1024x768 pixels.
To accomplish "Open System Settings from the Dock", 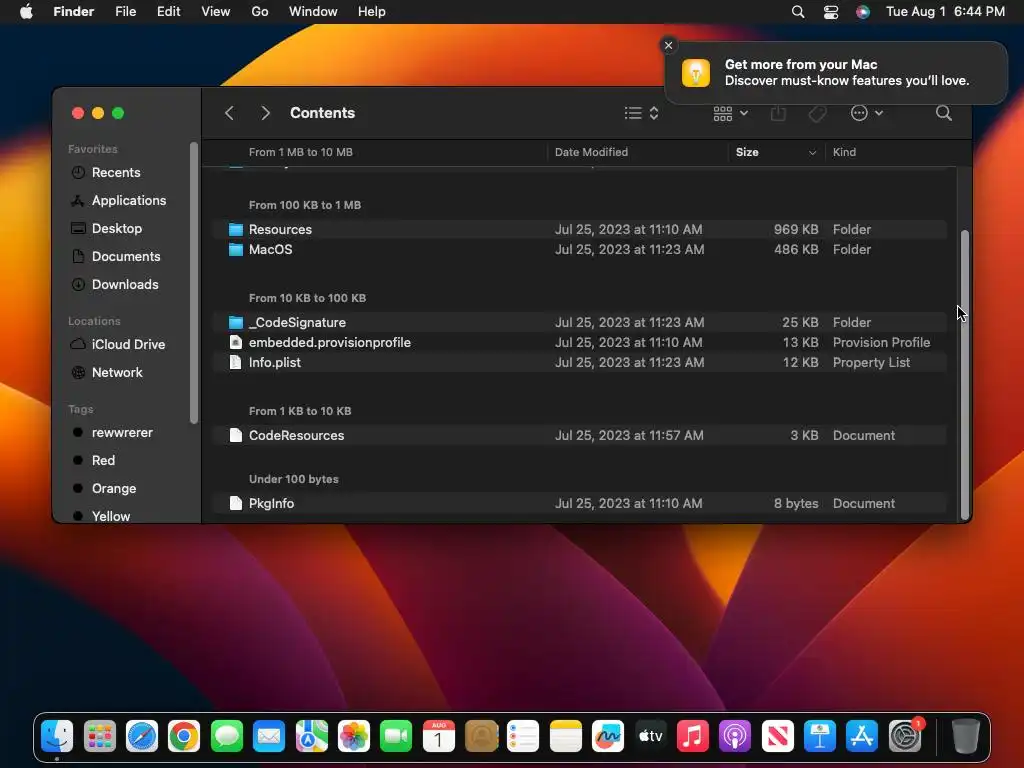I will pos(904,737).
